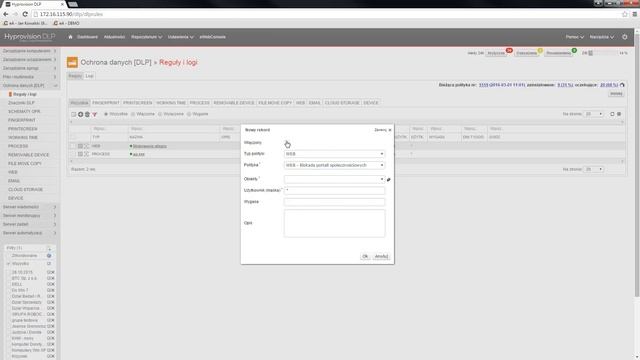Screen dimensions: 640x360
Task: Click the sync icon after the oczekujące percentage
Action: tap(622, 85)
